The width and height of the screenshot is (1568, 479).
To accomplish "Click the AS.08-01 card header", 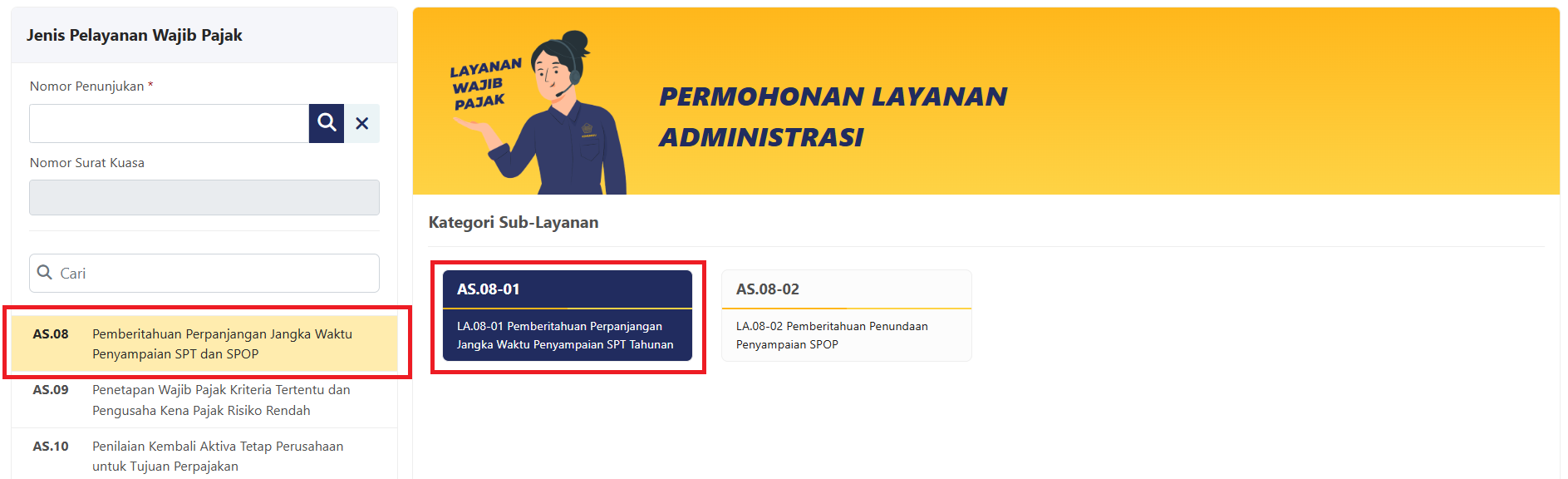I will click(x=568, y=289).
